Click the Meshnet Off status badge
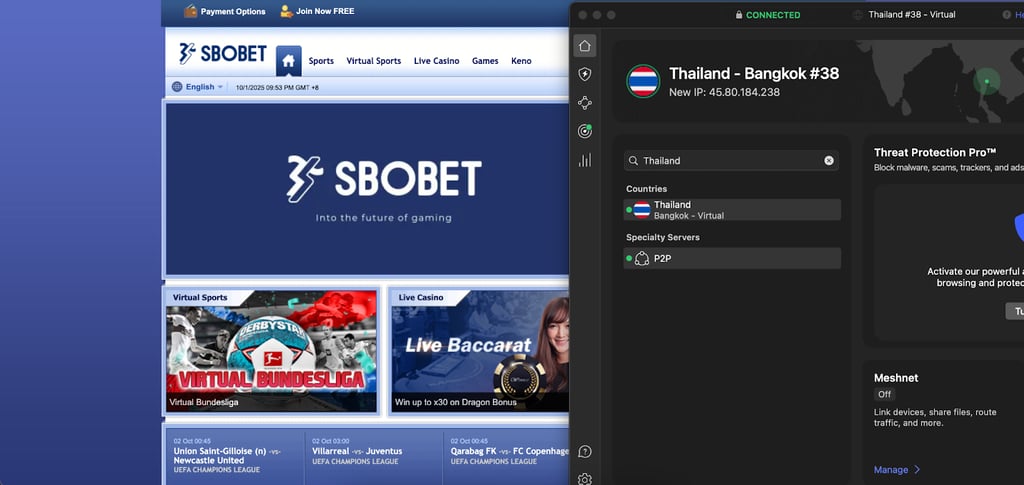The width and height of the screenshot is (1024, 485). [884, 394]
